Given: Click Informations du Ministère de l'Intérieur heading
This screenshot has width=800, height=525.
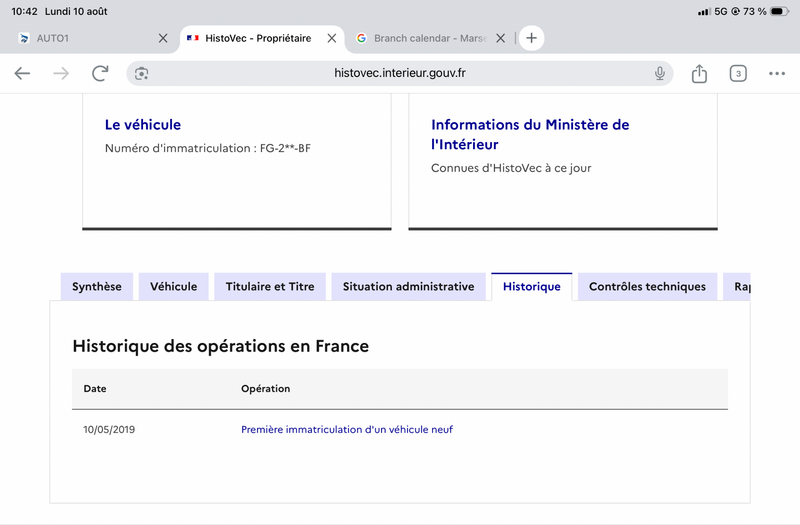Looking at the screenshot, I should tap(530, 135).
